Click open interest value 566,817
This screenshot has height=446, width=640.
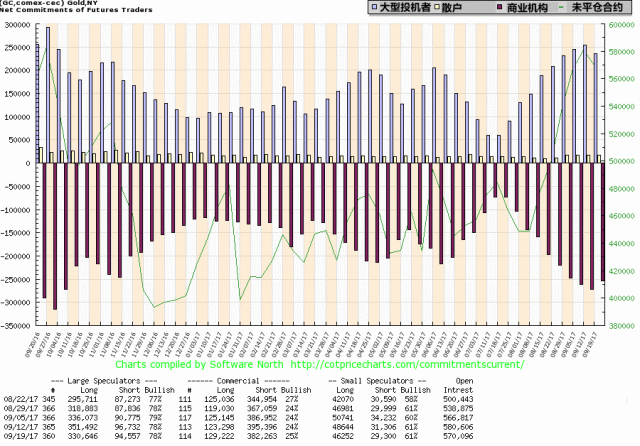click(458, 418)
